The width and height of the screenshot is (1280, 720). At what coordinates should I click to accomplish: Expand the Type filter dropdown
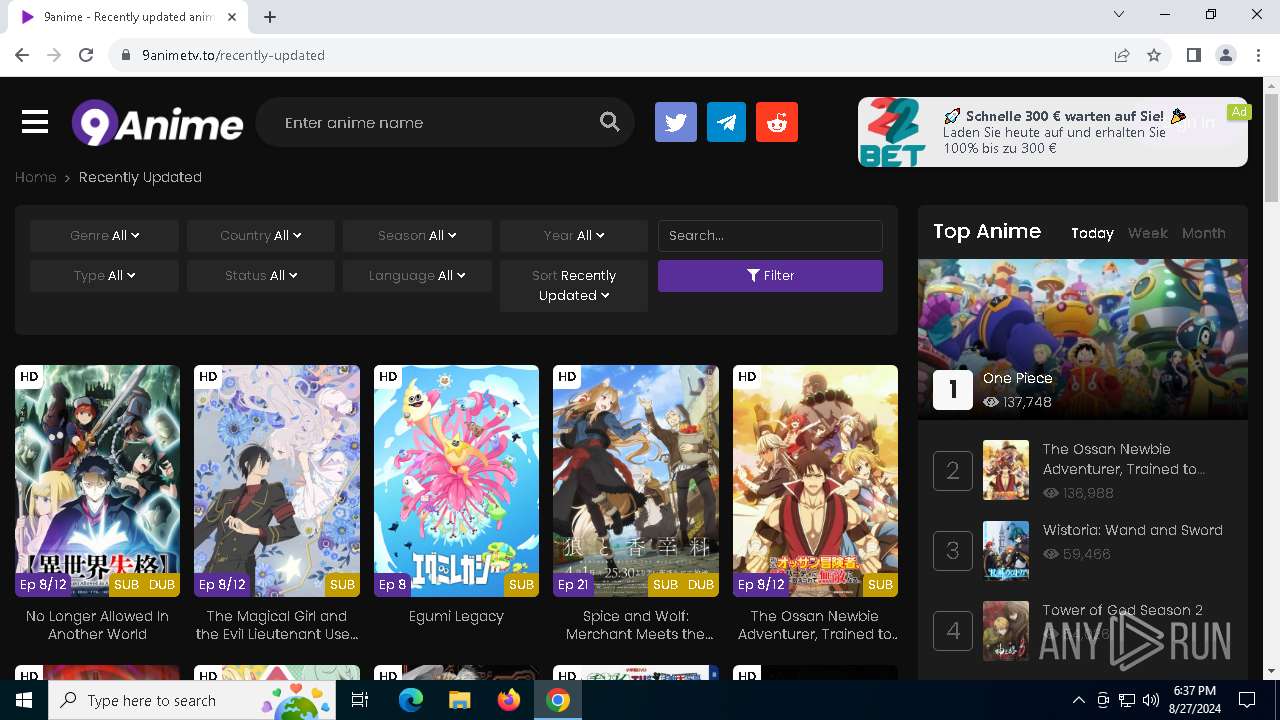(x=104, y=276)
